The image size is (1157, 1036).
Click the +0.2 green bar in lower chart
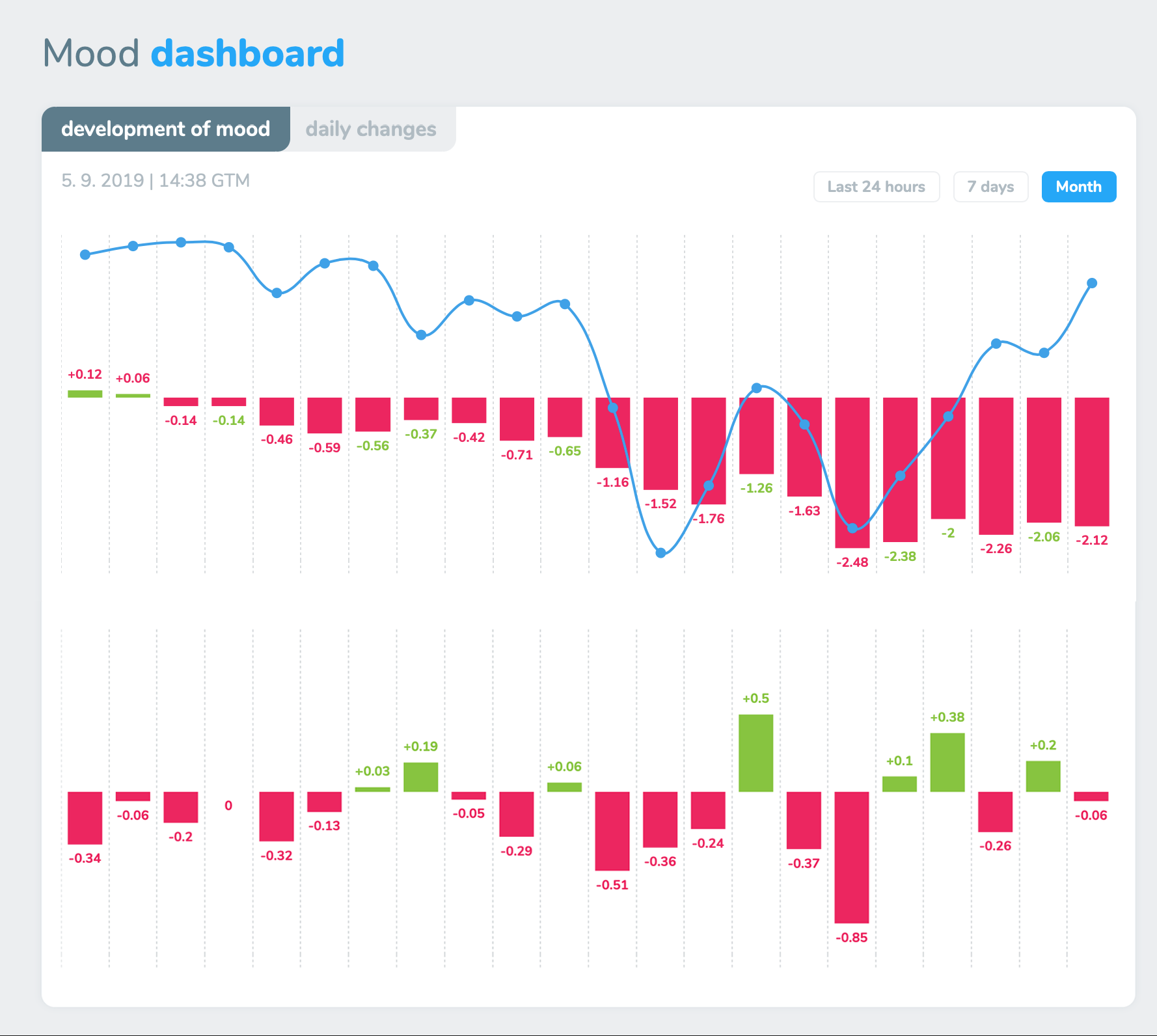pyautogui.click(x=1042, y=776)
